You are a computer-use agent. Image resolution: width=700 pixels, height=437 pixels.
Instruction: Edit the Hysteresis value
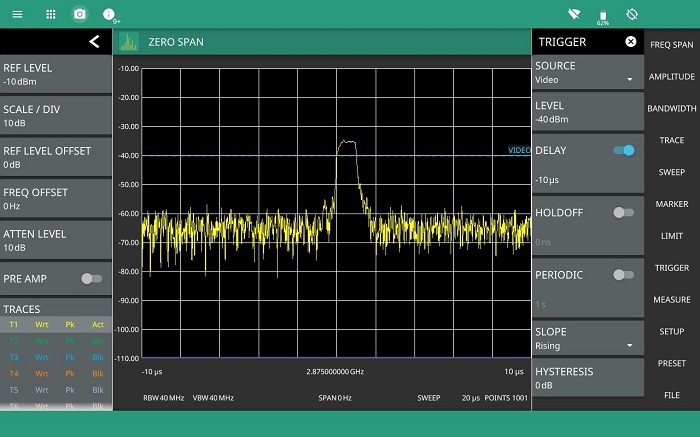pyautogui.click(x=588, y=378)
